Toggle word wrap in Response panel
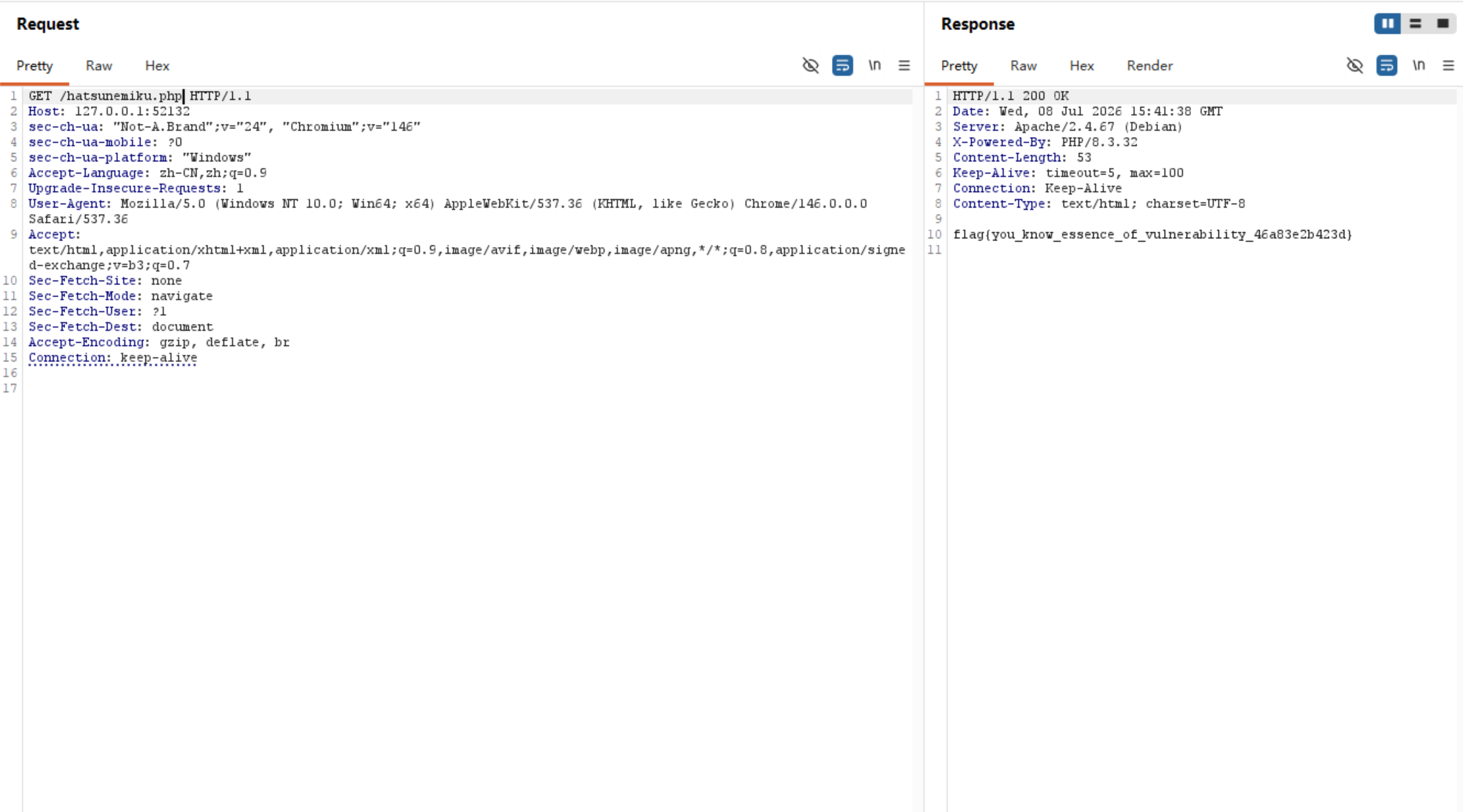The width and height of the screenshot is (1463, 812). [1387, 66]
